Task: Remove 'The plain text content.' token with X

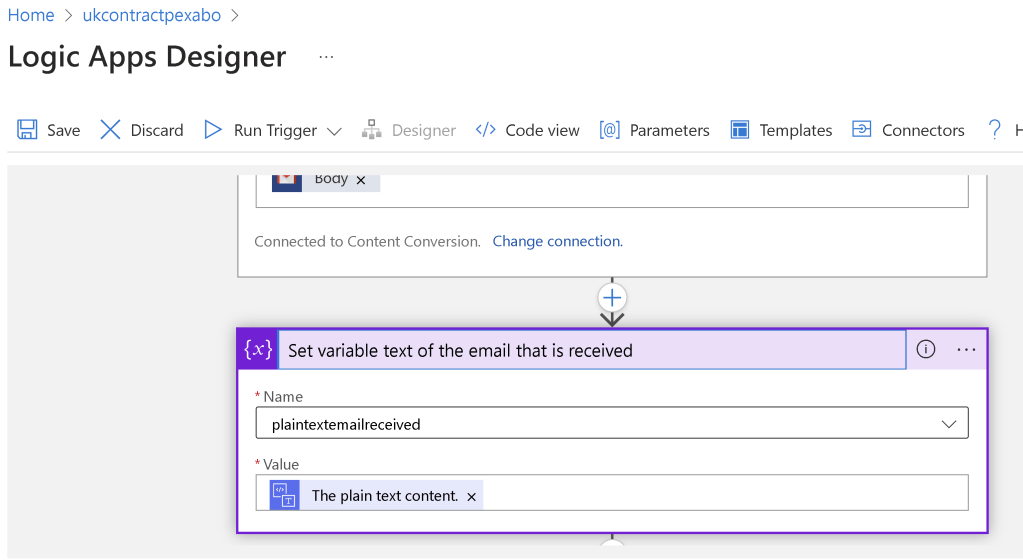Action: pyautogui.click(x=471, y=497)
